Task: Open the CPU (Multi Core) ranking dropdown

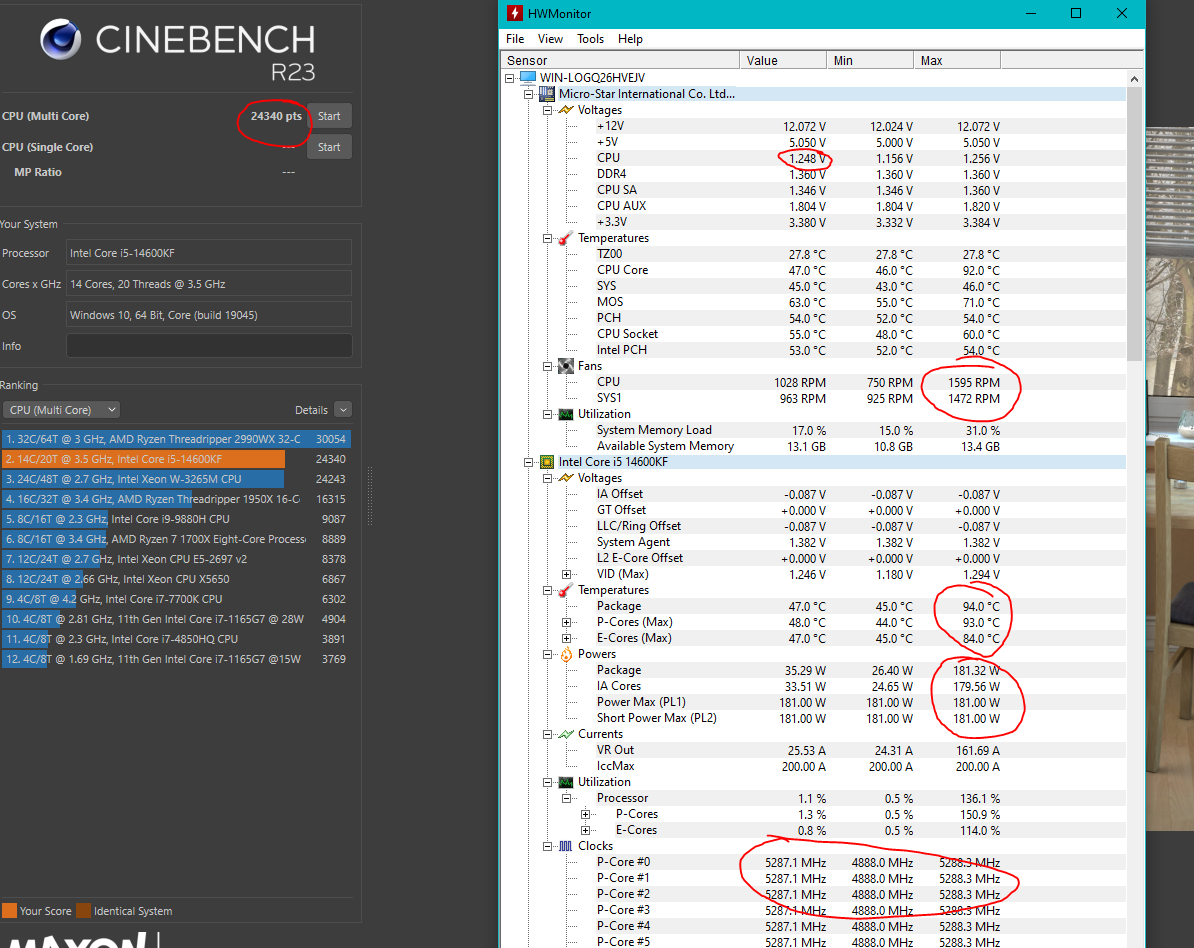Action: 62,410
